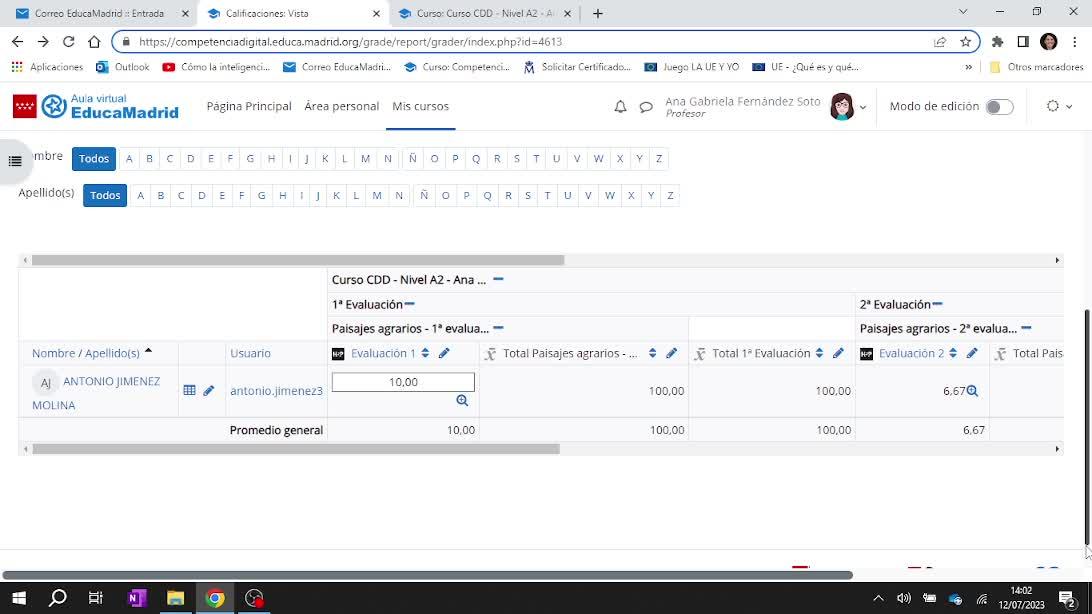Select Todos filter for Apellido(s)
Screen dimensions: 1092x614
click(x=105, y=195)
